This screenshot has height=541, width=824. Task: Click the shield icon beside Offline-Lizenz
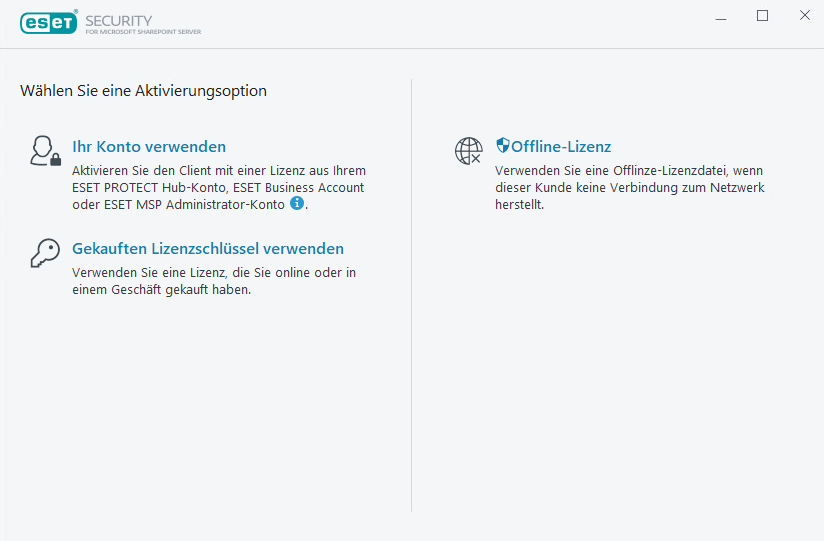coord(502,145)
